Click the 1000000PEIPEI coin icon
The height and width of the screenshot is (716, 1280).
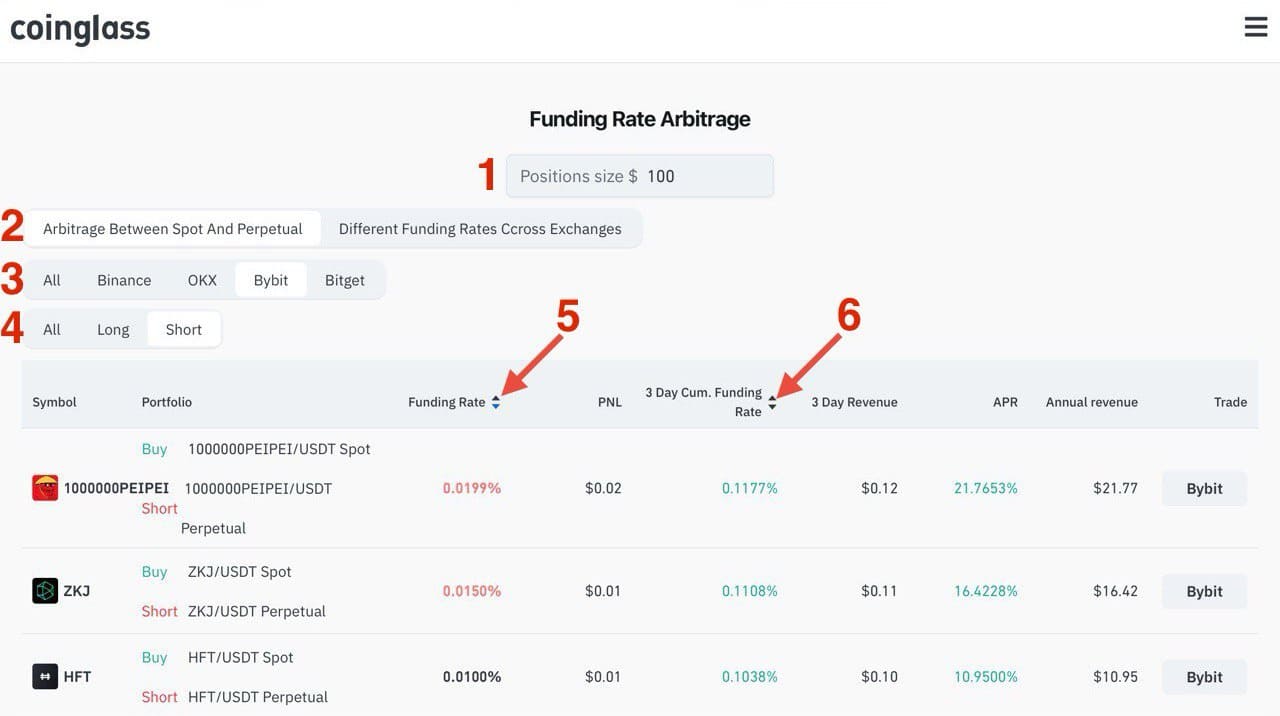click(45, 488)
